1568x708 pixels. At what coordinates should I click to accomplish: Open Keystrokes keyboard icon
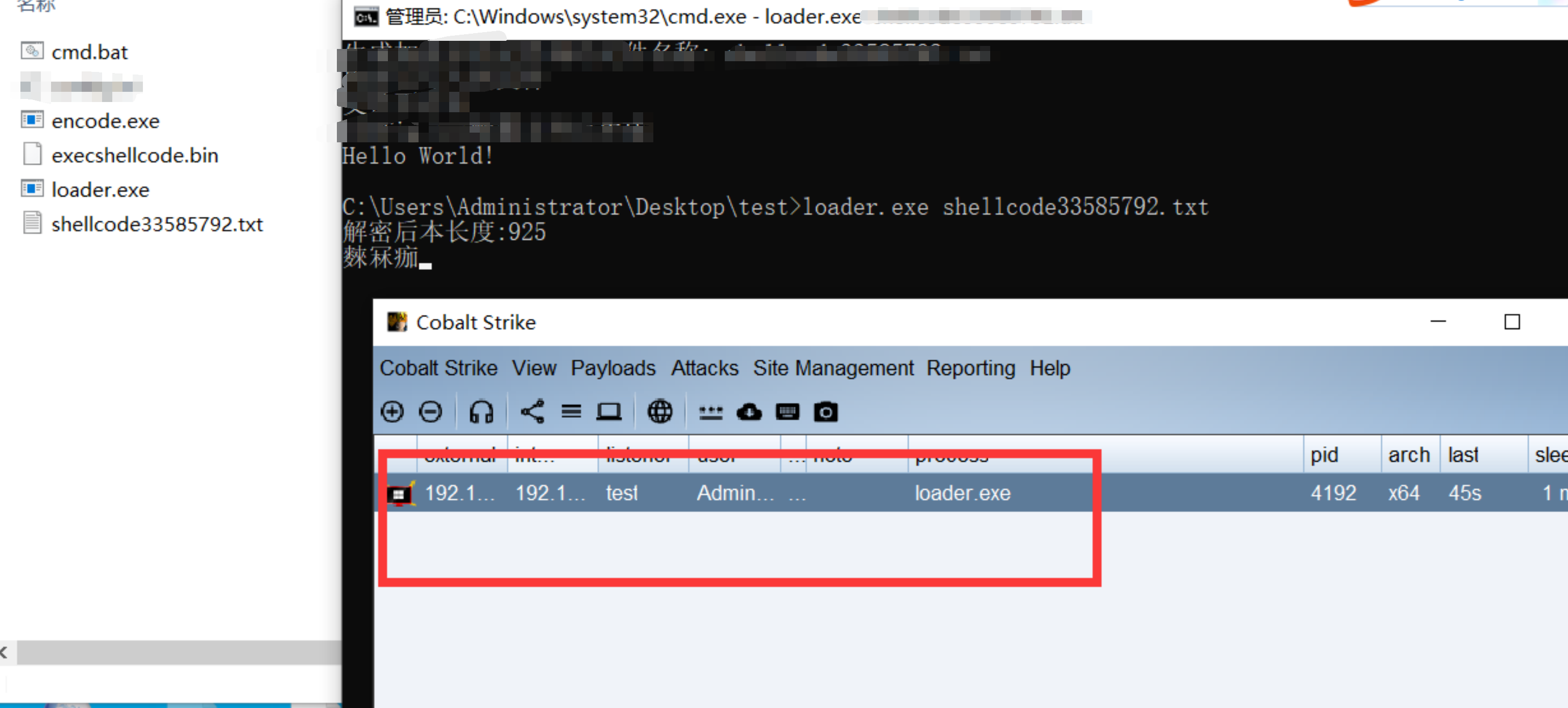pos(787,412)
